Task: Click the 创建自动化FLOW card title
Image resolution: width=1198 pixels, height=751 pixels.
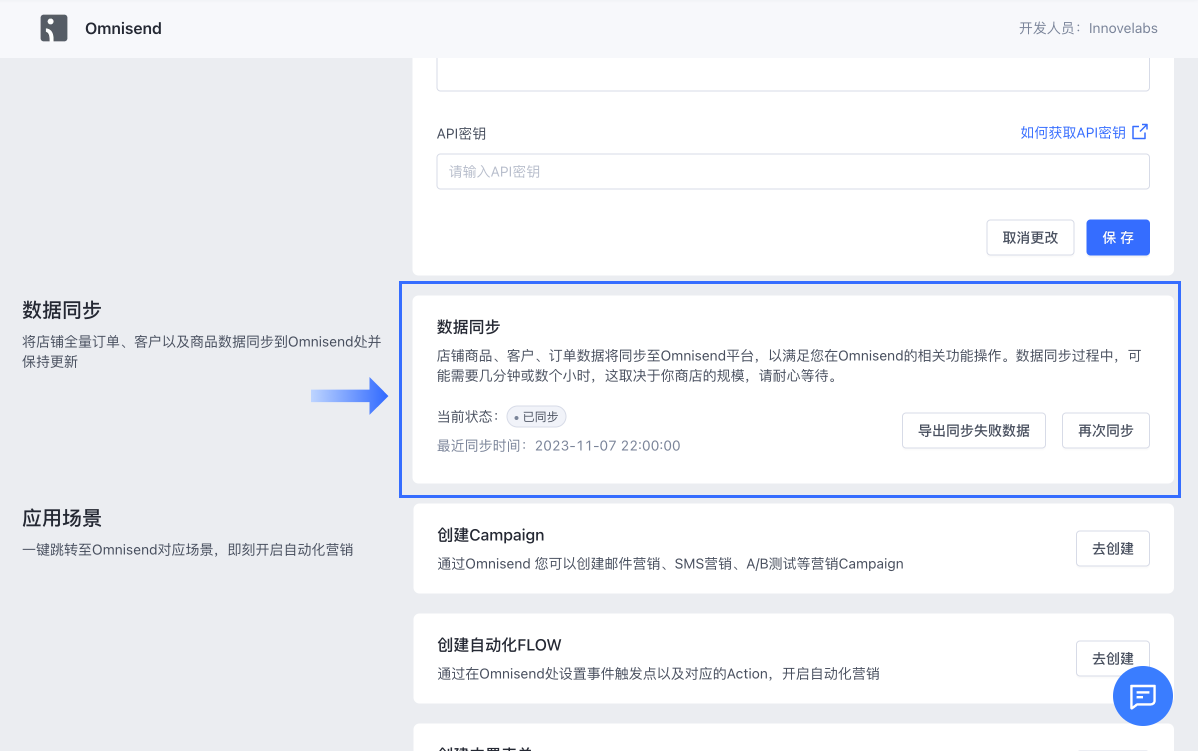Action: (499, 645)
